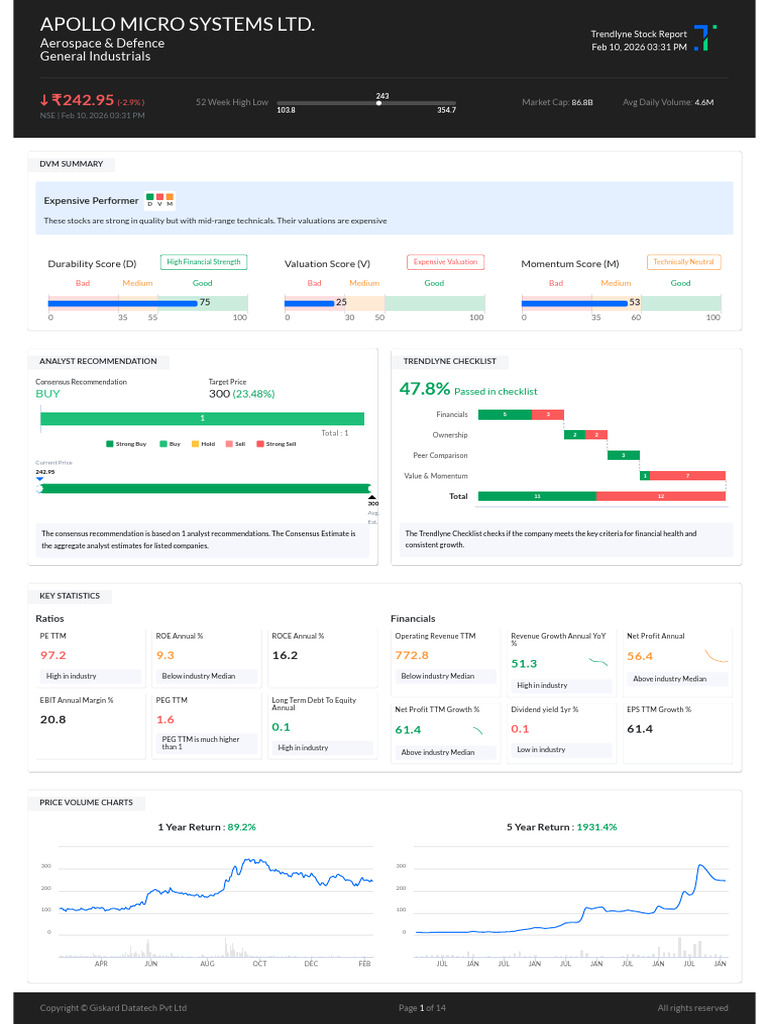Click the red down arrow beside price
The width and height of the screenshot is (768, 1024).
coord(44,100)
